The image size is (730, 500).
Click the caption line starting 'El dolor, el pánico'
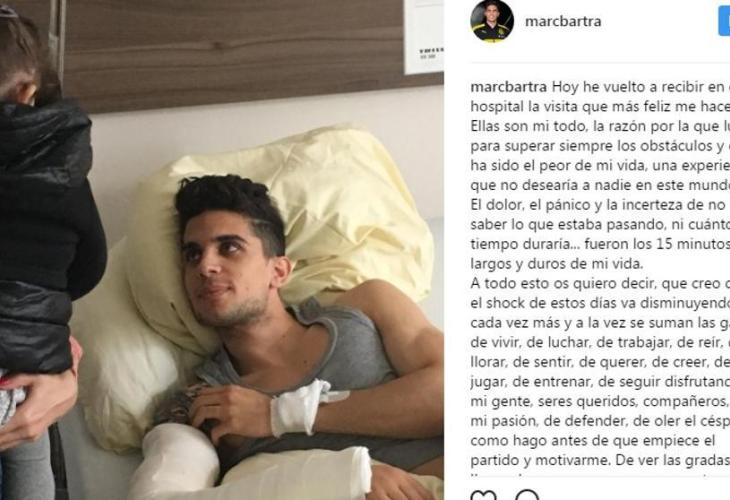tap(600, 205)
